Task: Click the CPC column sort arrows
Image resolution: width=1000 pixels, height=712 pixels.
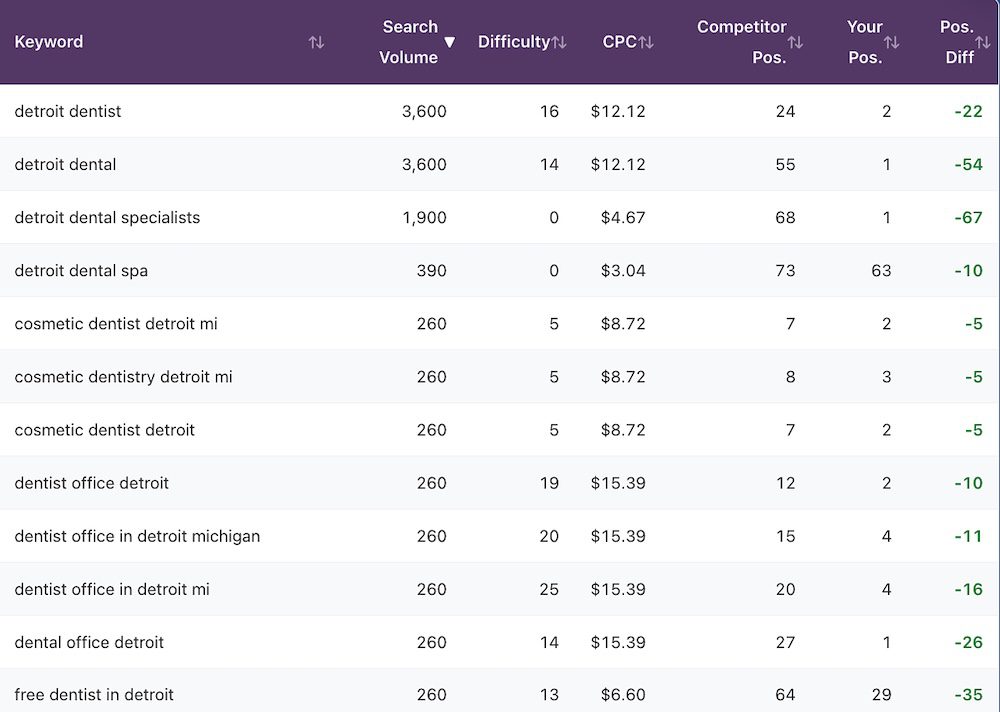Action: pos(646,42)
